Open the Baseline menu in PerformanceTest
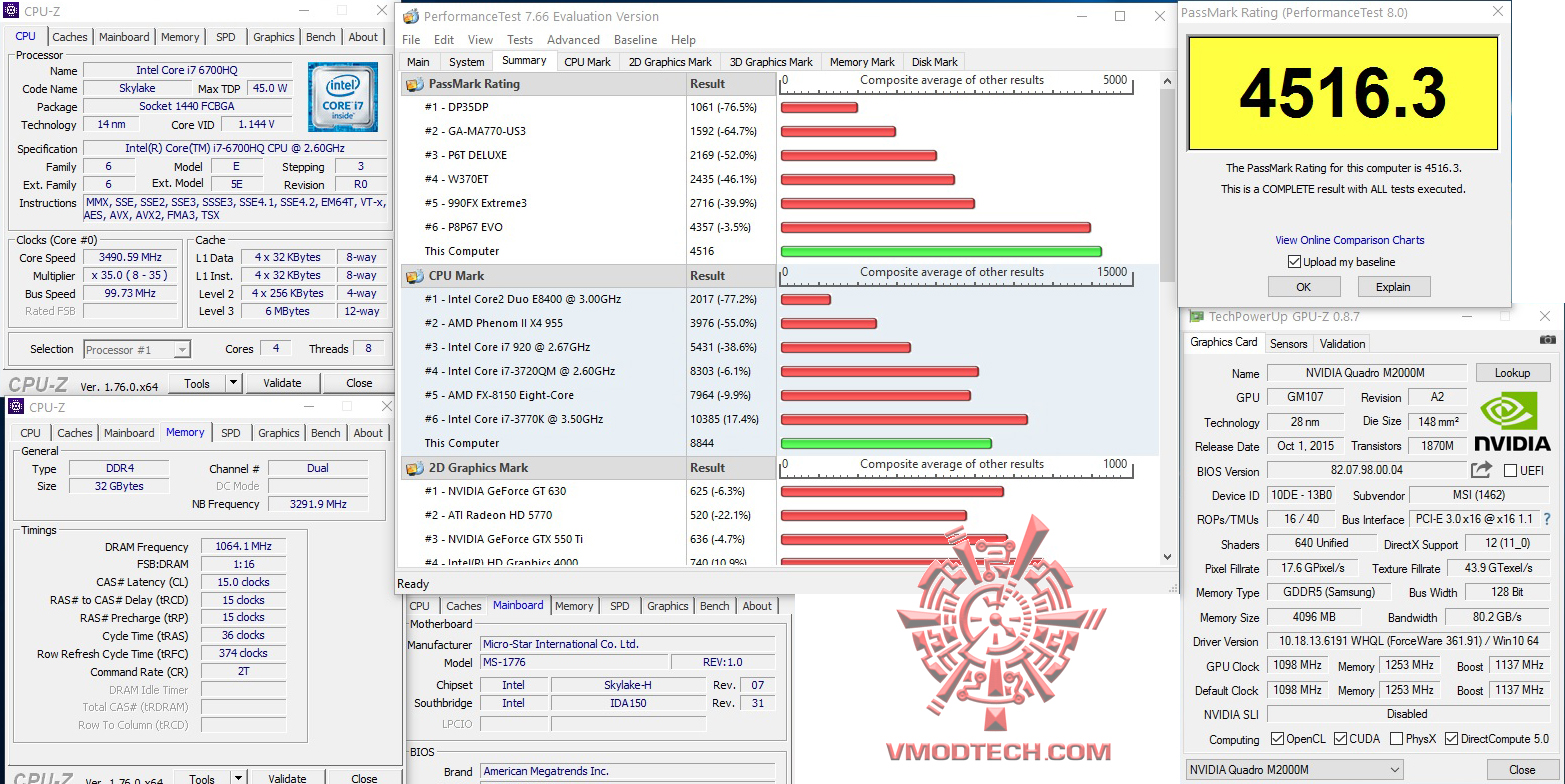Screen dimensions: 1565x784 [635, 40]
